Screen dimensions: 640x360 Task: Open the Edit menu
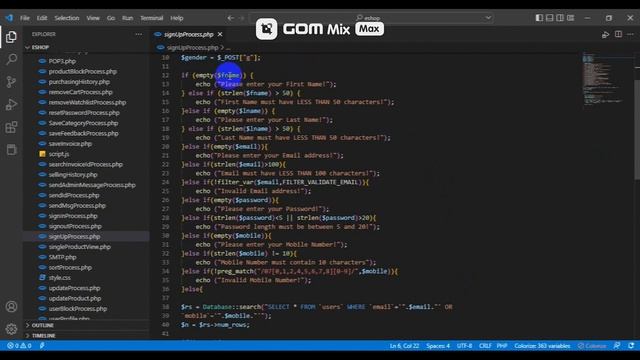coord(42,18)
